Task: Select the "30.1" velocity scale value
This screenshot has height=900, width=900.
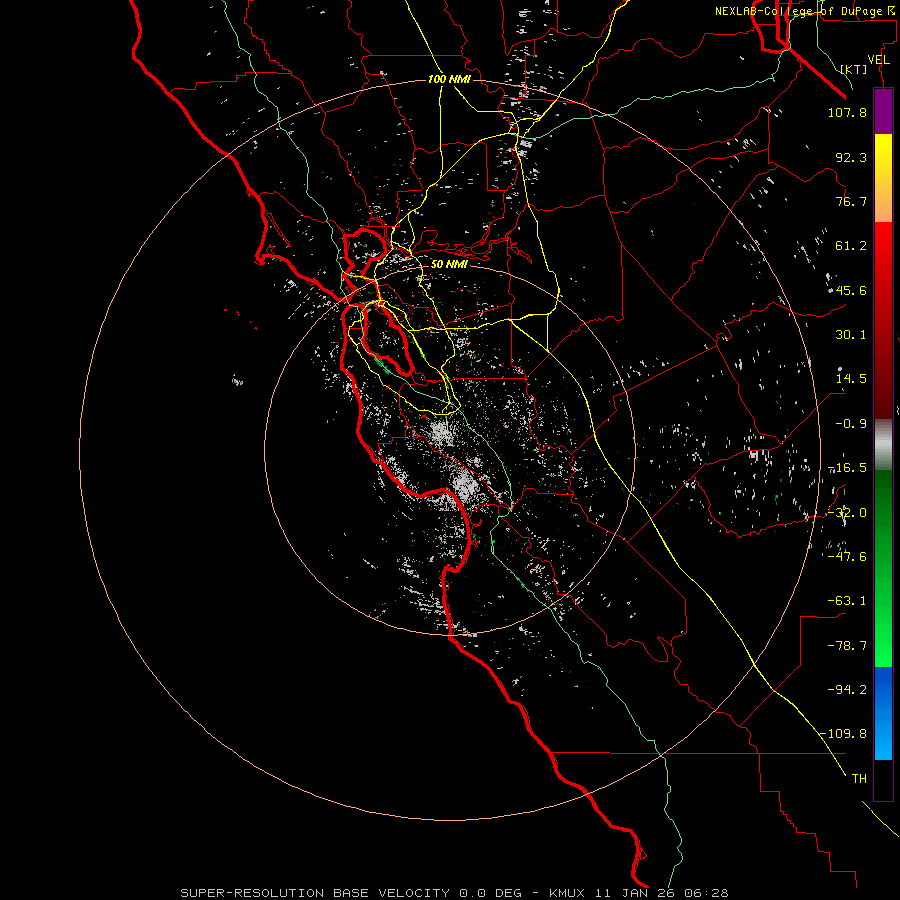Action: [x=851, y=335]
